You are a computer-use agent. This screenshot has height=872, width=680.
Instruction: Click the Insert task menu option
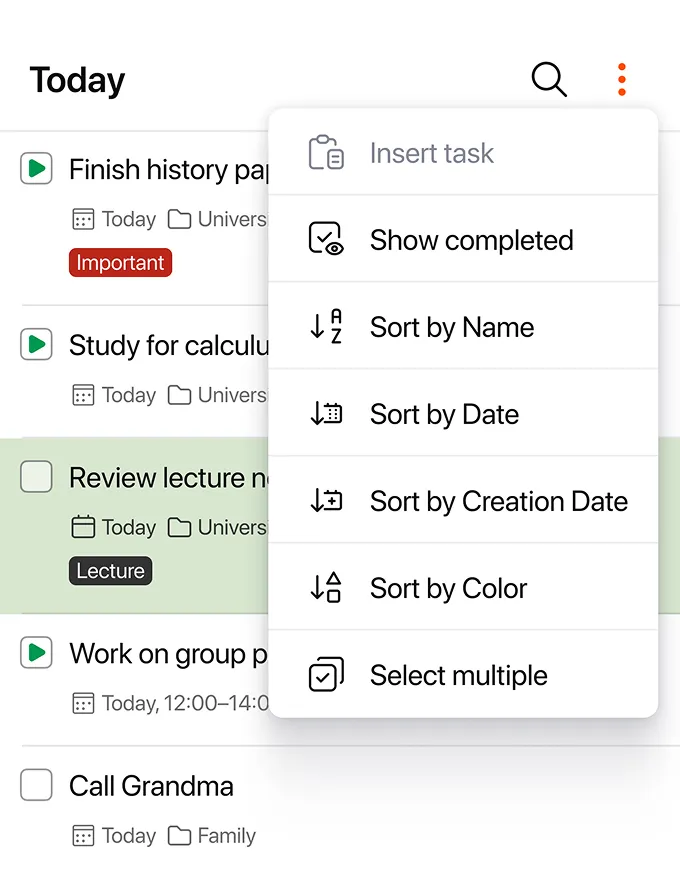431,153
